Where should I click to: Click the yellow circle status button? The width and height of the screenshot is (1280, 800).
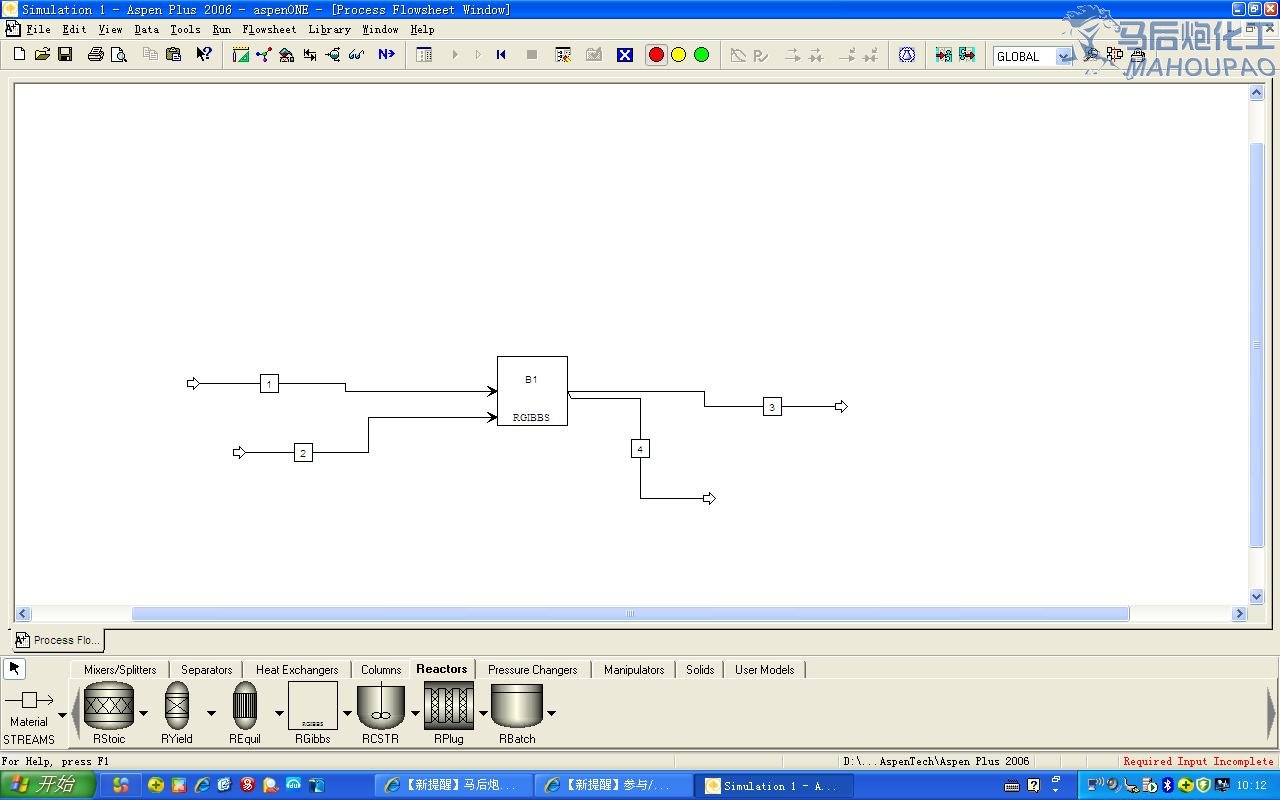click(x=679, y=55)
